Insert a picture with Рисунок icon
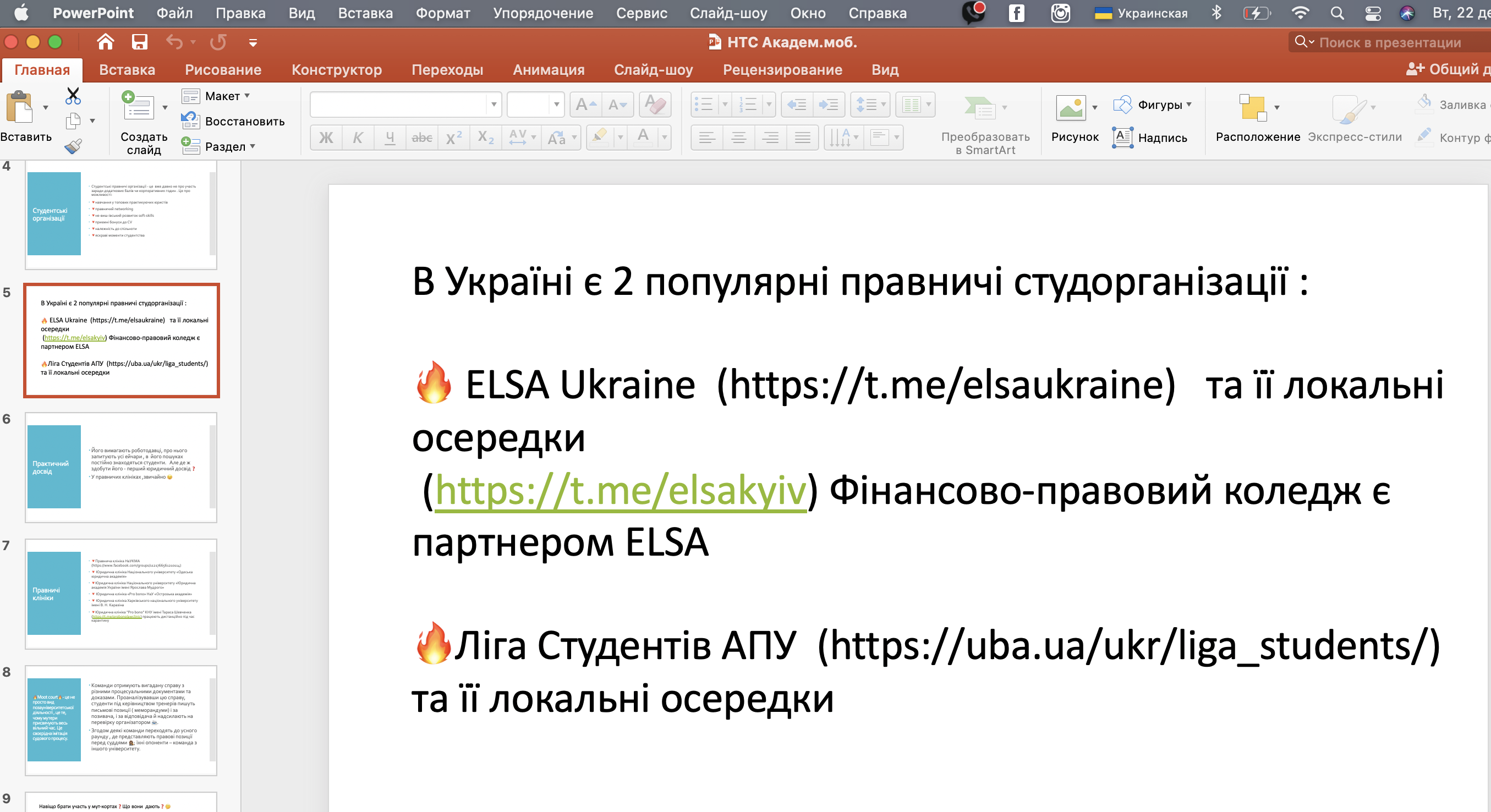1491x812 pixels. click(x=1070, y=108)
